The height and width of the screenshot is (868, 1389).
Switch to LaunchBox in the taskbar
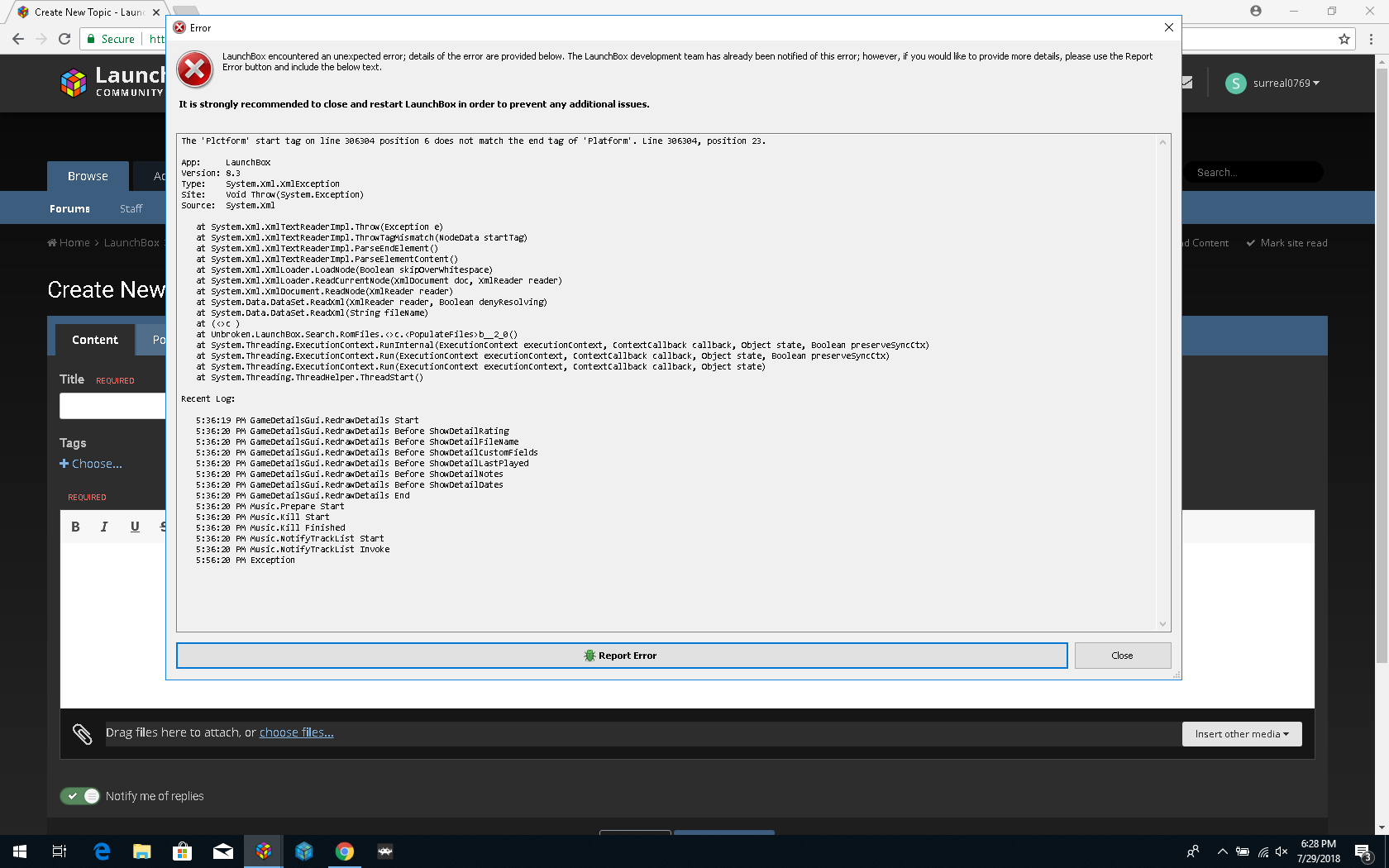pos(264,851)
